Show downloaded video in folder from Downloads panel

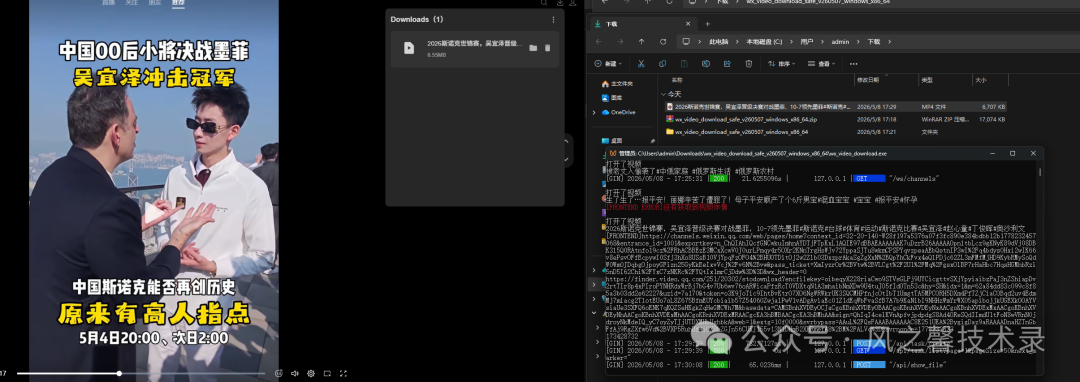533,48
